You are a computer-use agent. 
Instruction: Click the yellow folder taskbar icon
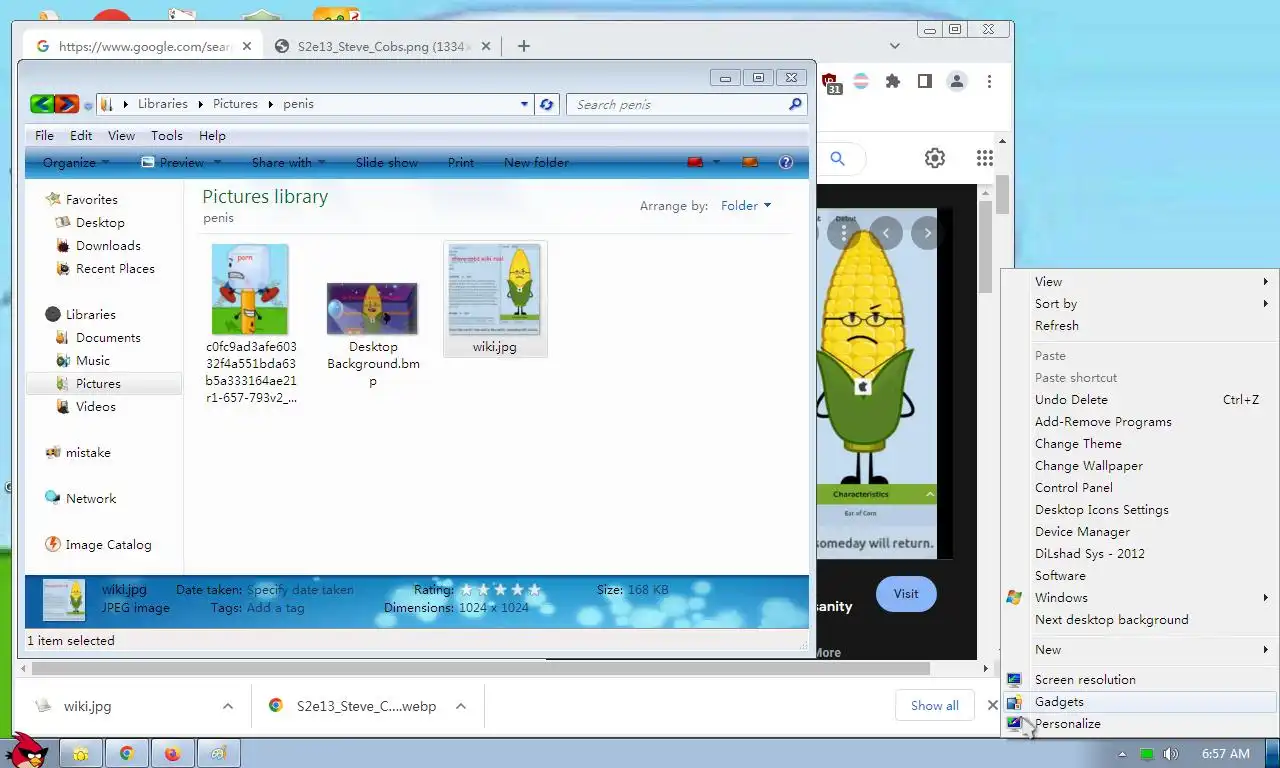[81, 753]
